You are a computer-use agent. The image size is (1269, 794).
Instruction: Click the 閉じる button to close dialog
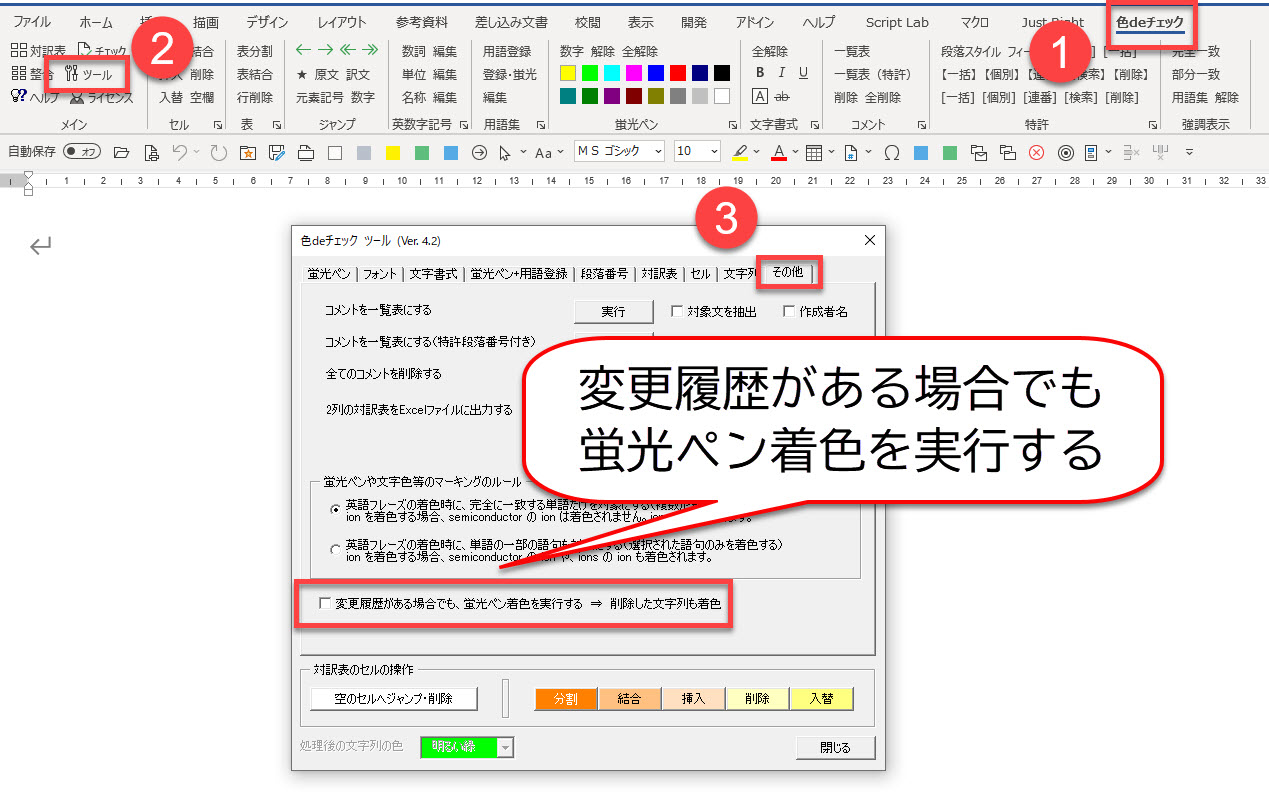(x=835, y=747)
